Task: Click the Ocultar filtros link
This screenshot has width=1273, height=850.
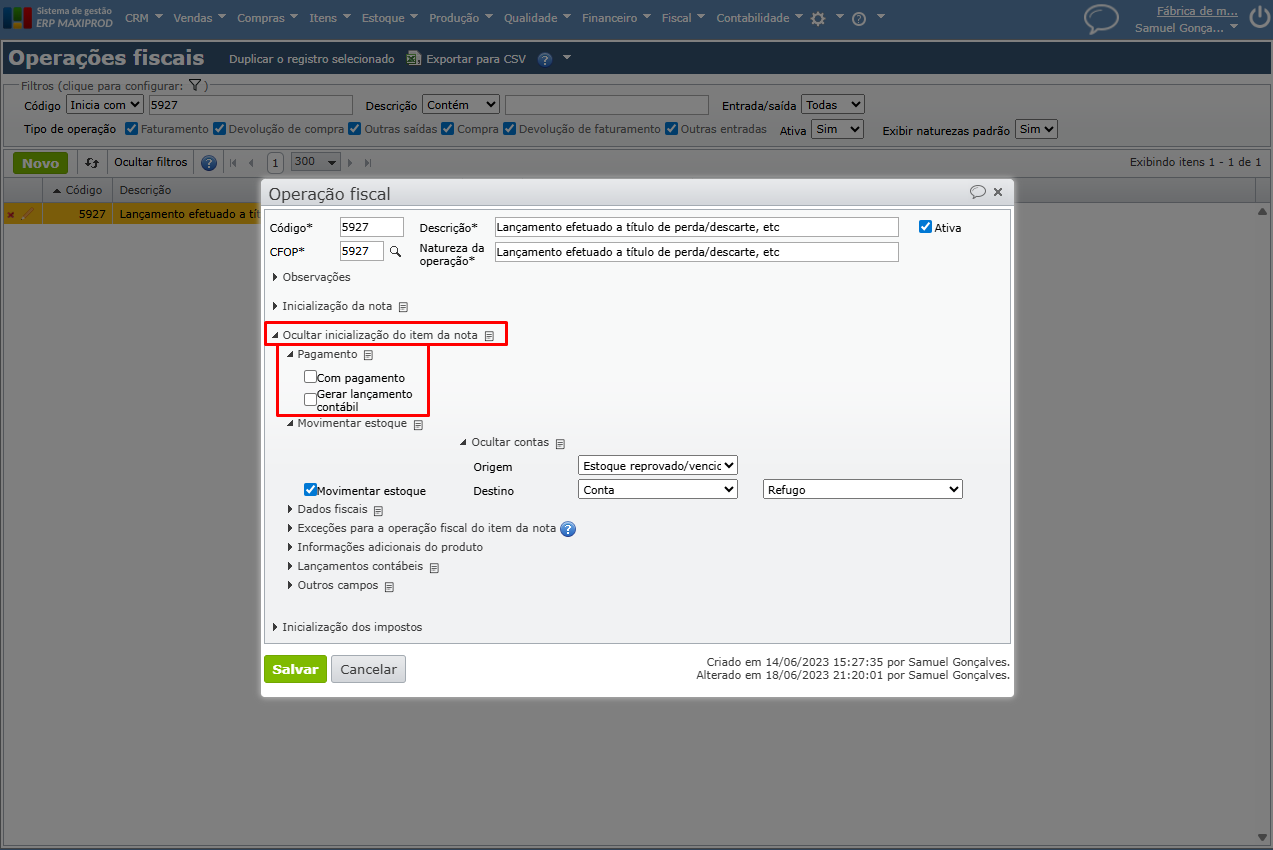Action: (x=150, y=162)
